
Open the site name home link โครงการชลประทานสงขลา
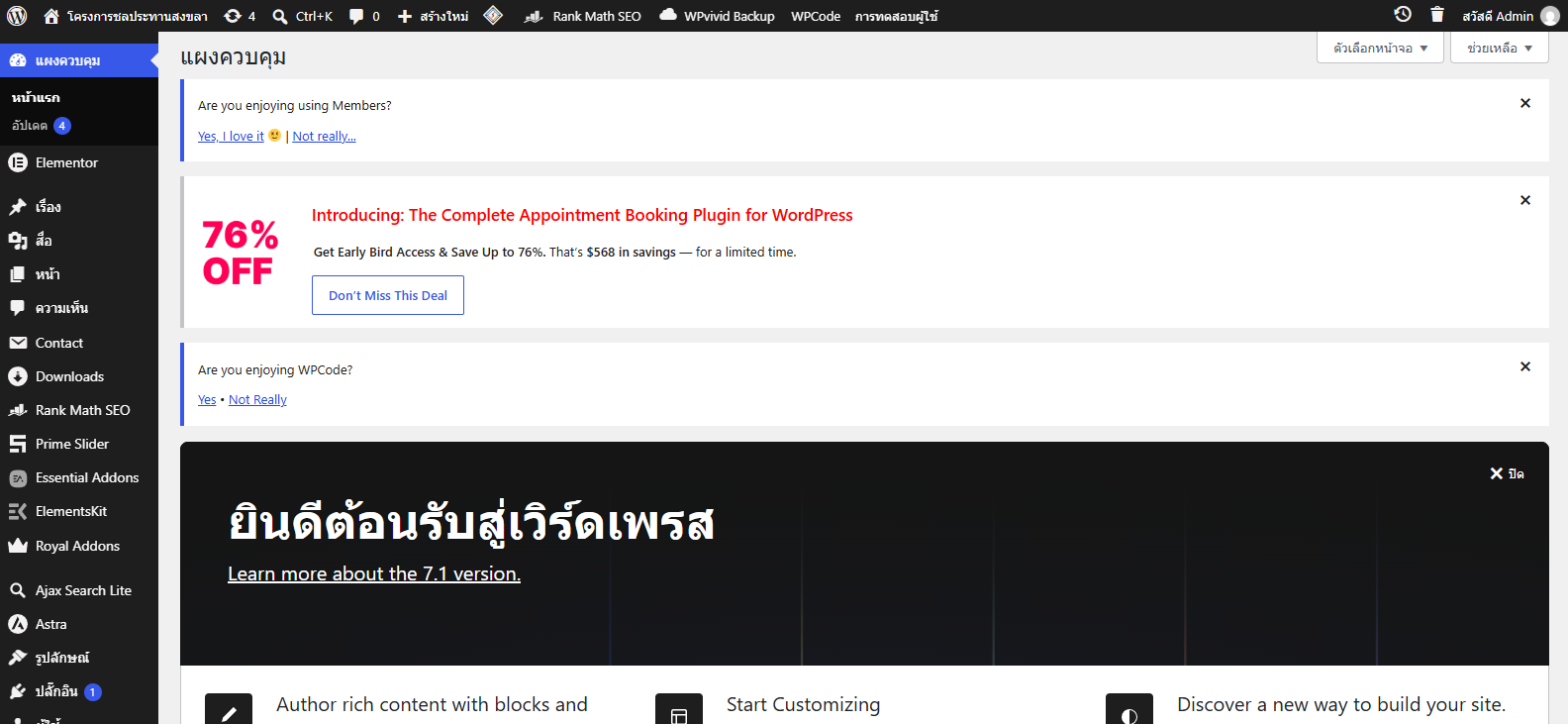pyautogui.click(x=126, y=16)
